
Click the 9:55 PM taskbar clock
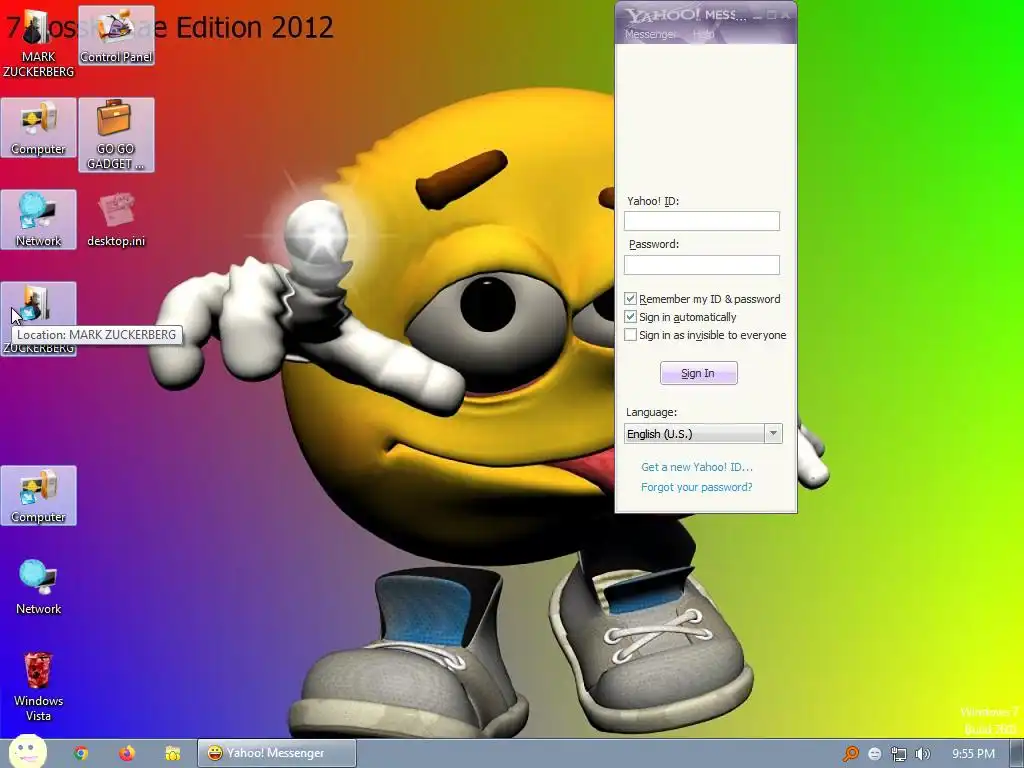[x=973, y=754]
